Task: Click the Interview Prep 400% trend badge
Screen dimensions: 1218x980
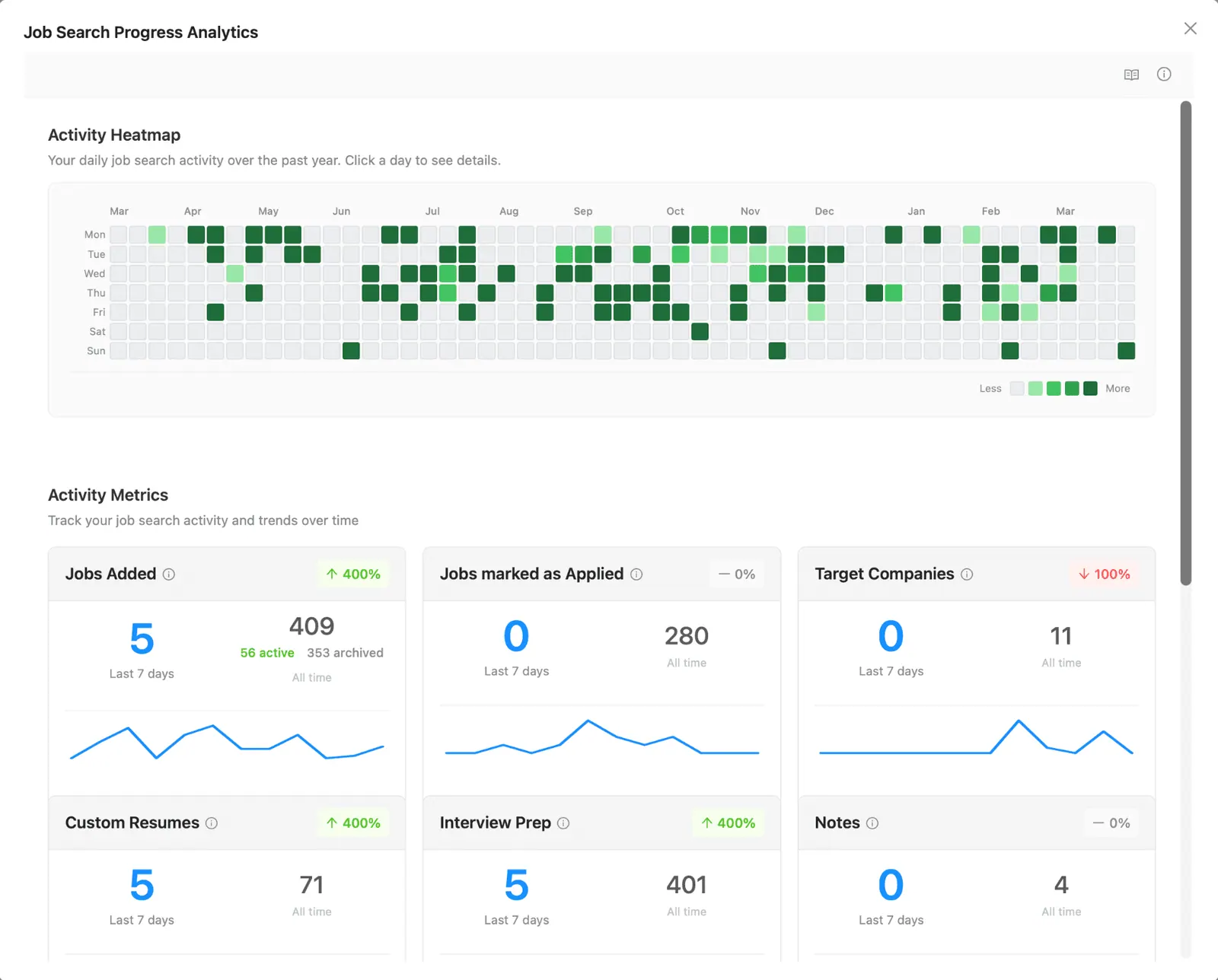Action: pos(728,823)
